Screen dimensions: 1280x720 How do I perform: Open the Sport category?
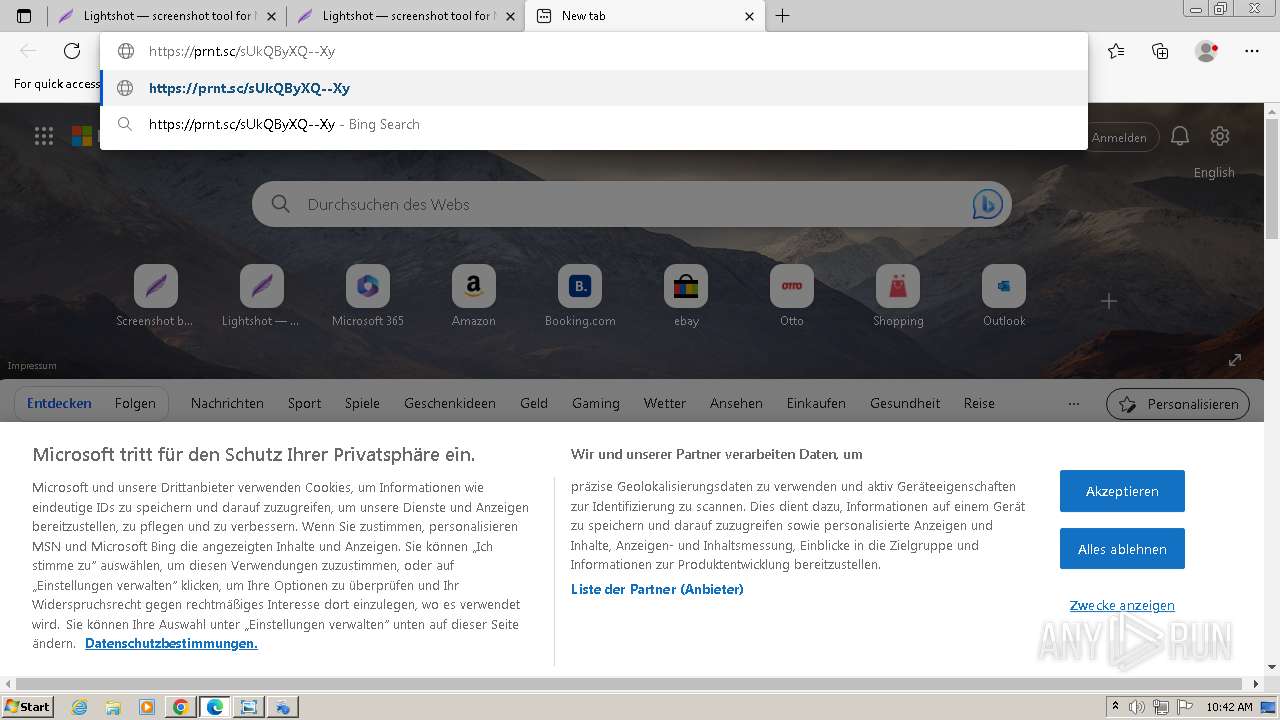point(305,404)
